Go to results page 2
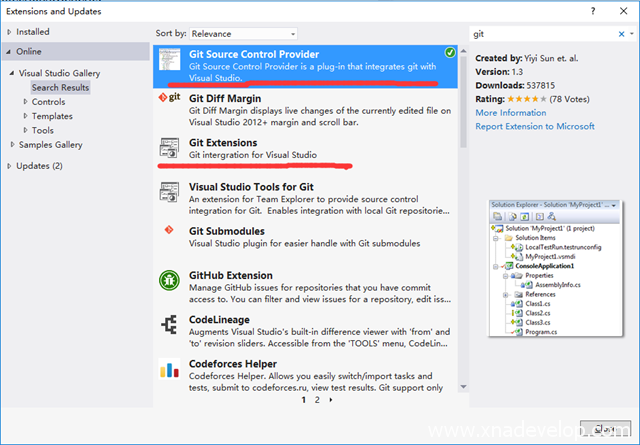The image size is (640, 445). click(x=317, y=399)
